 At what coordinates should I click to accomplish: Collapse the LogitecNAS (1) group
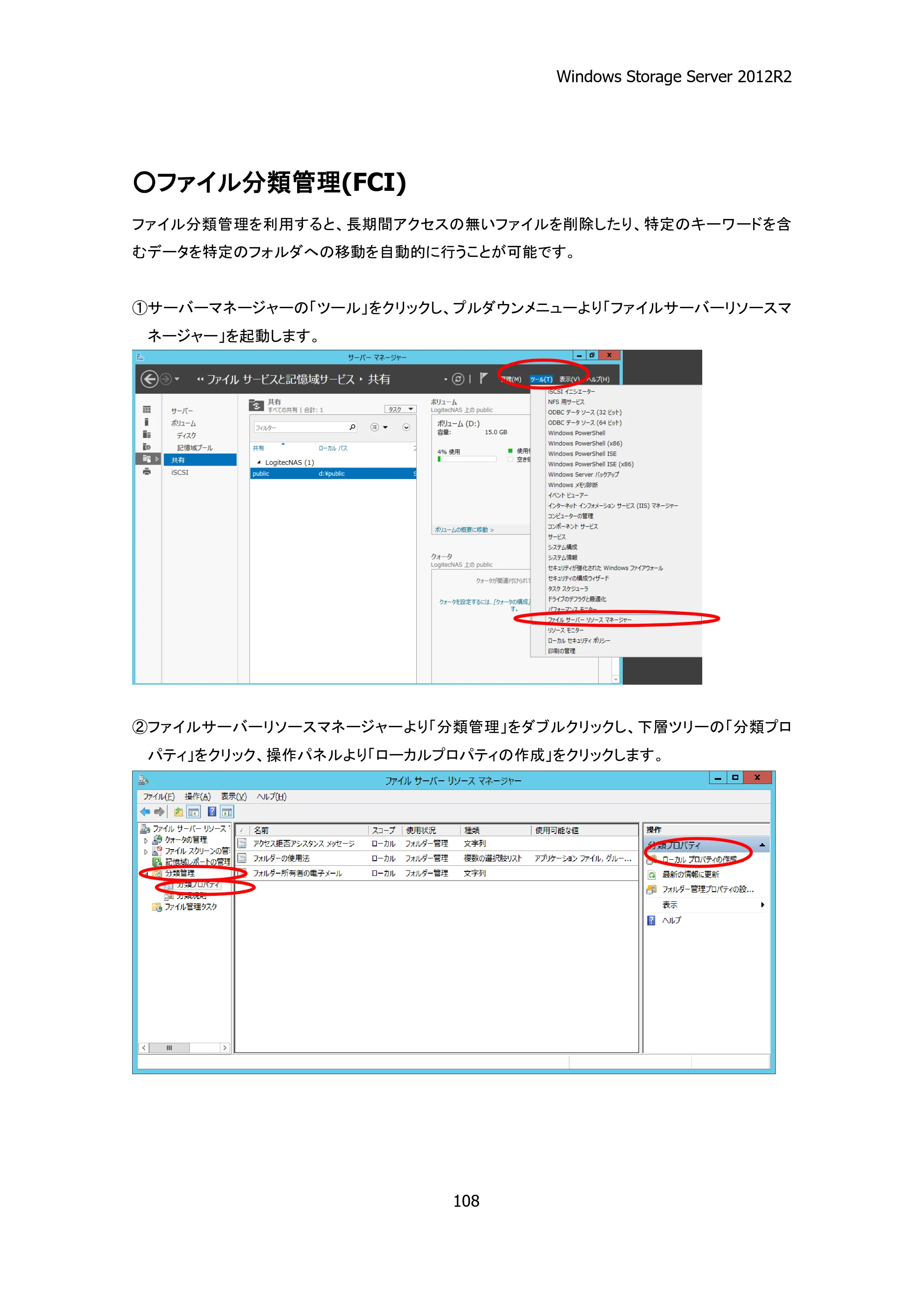259,462
